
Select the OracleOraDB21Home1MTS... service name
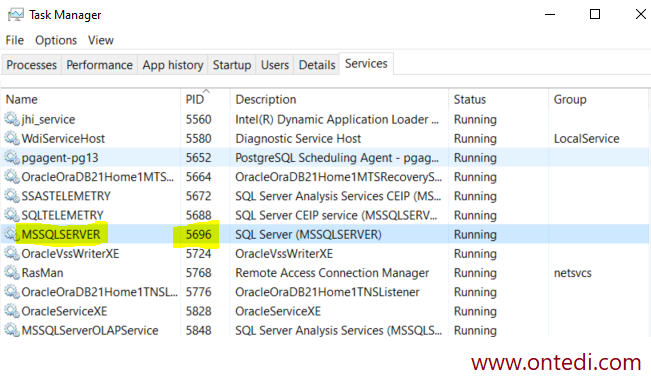click(x=98, y=177)
